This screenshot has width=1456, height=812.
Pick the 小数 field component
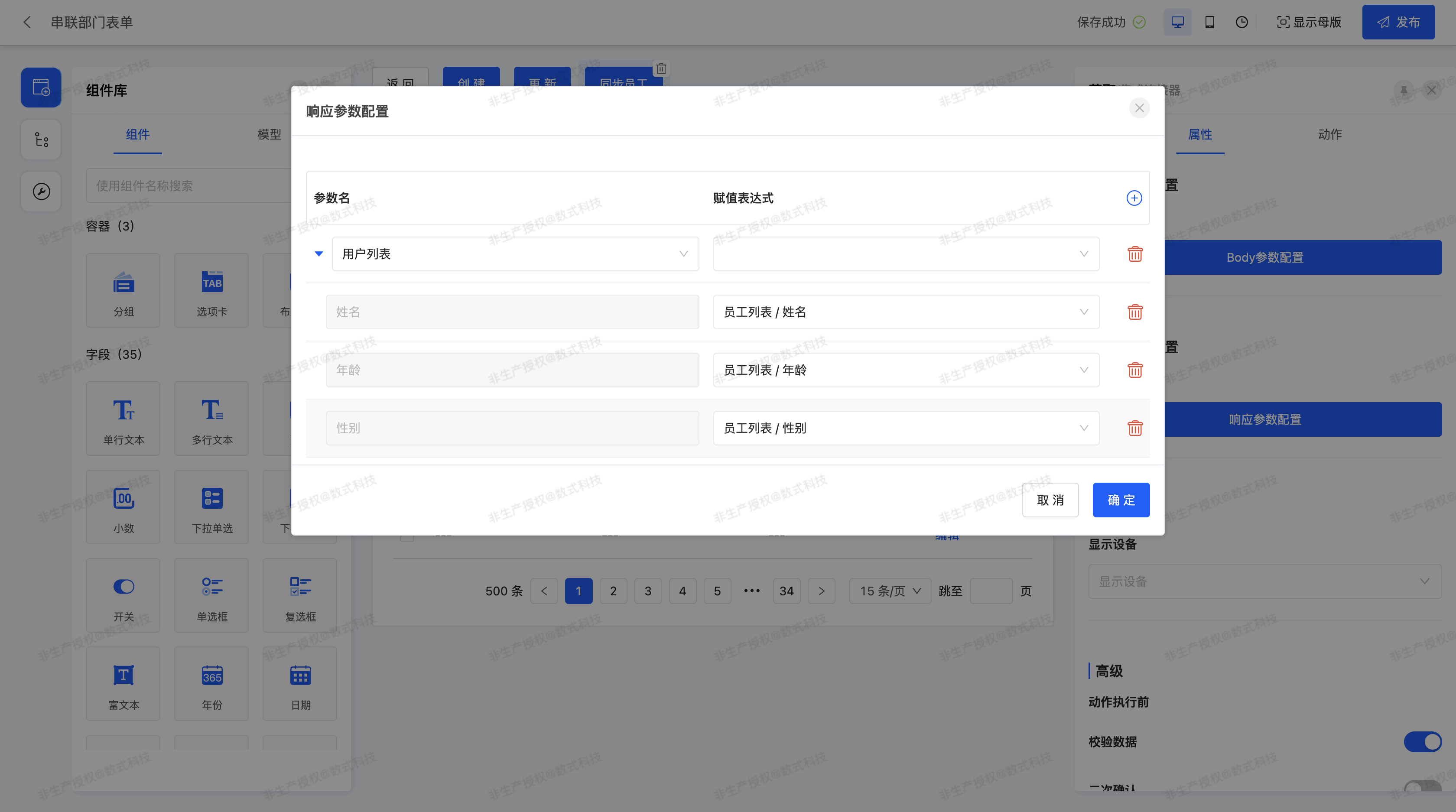click(123, 507)
